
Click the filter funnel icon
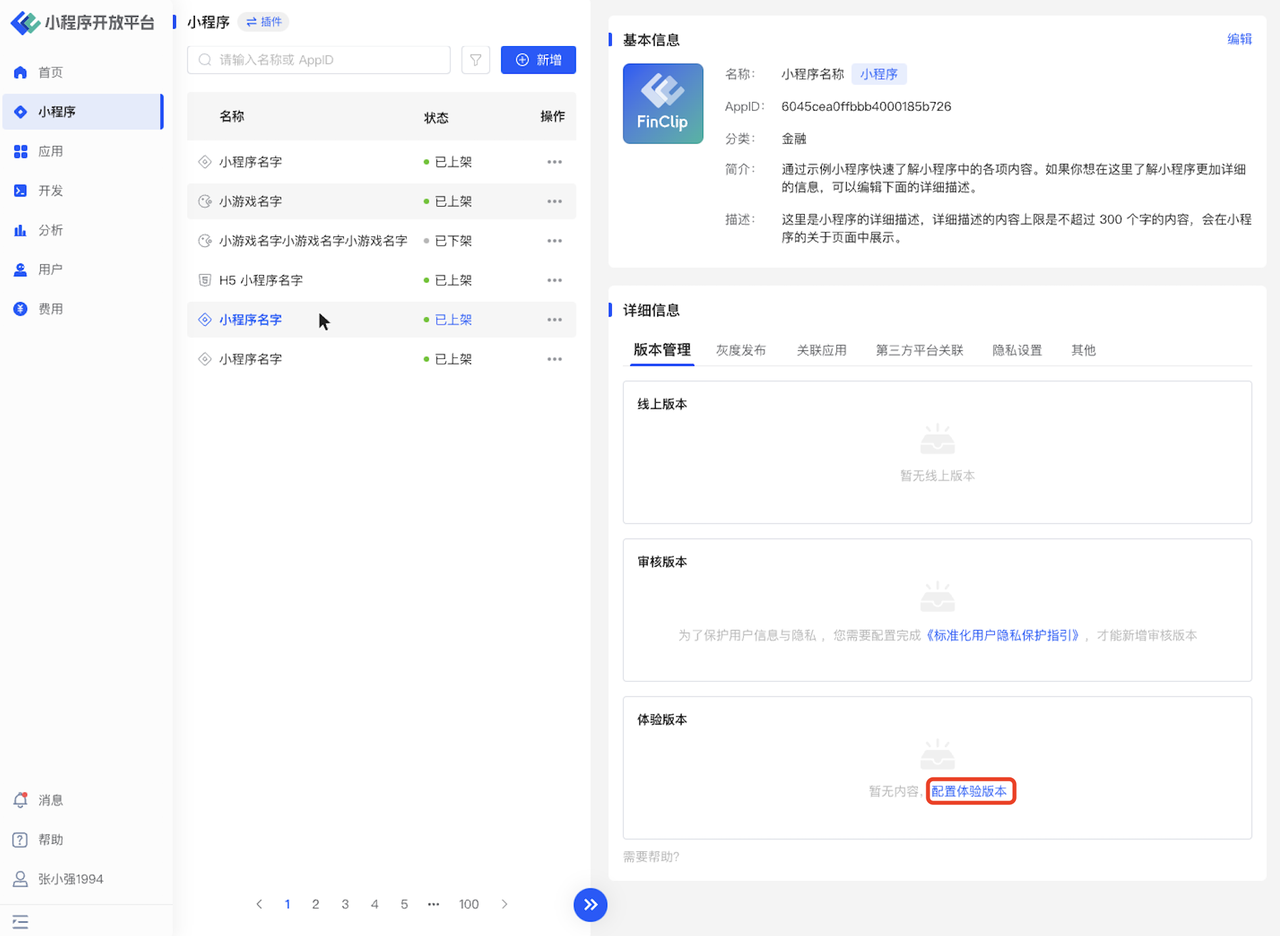(x=476, y=60)
